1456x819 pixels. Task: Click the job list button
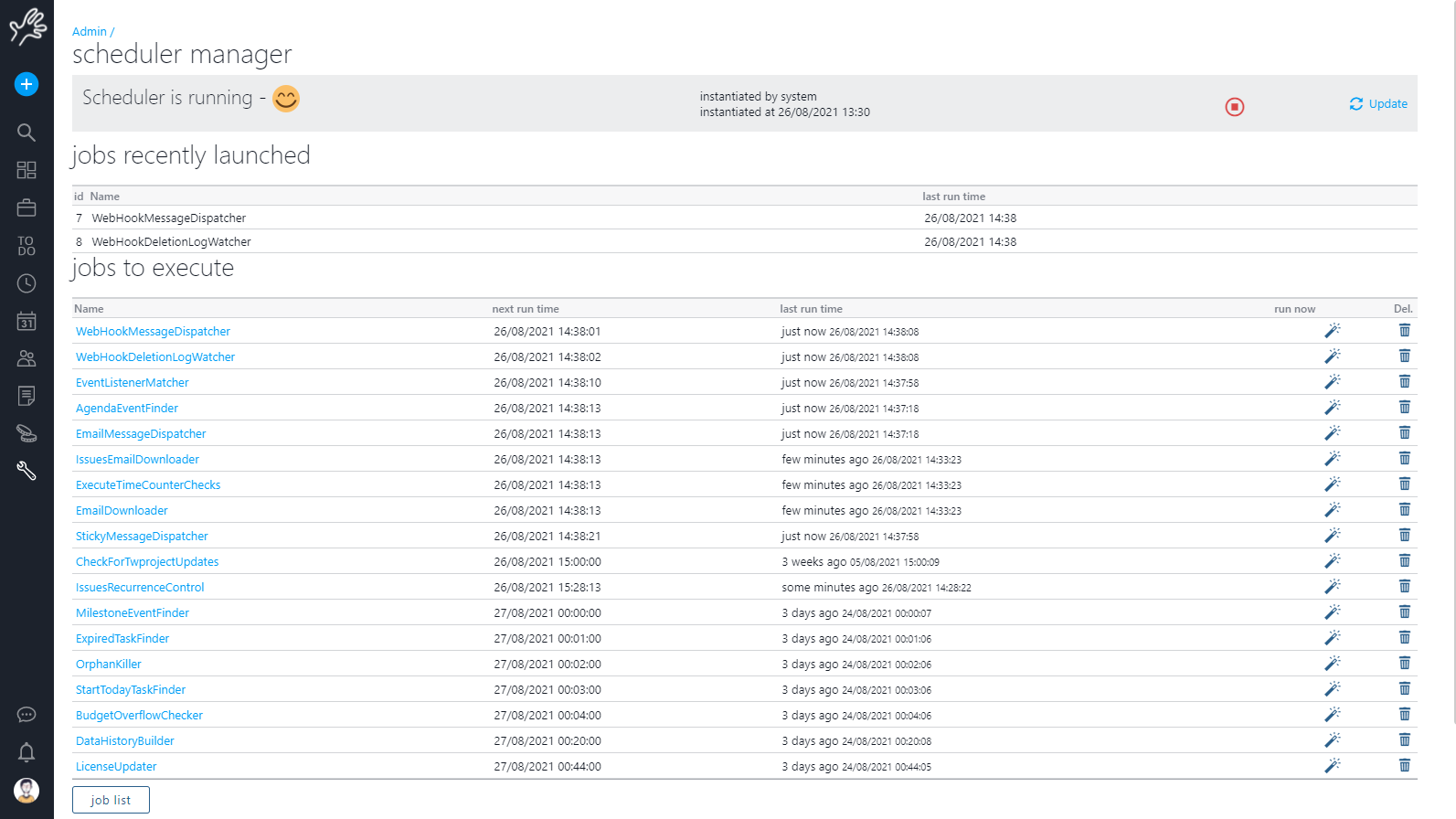111,800
